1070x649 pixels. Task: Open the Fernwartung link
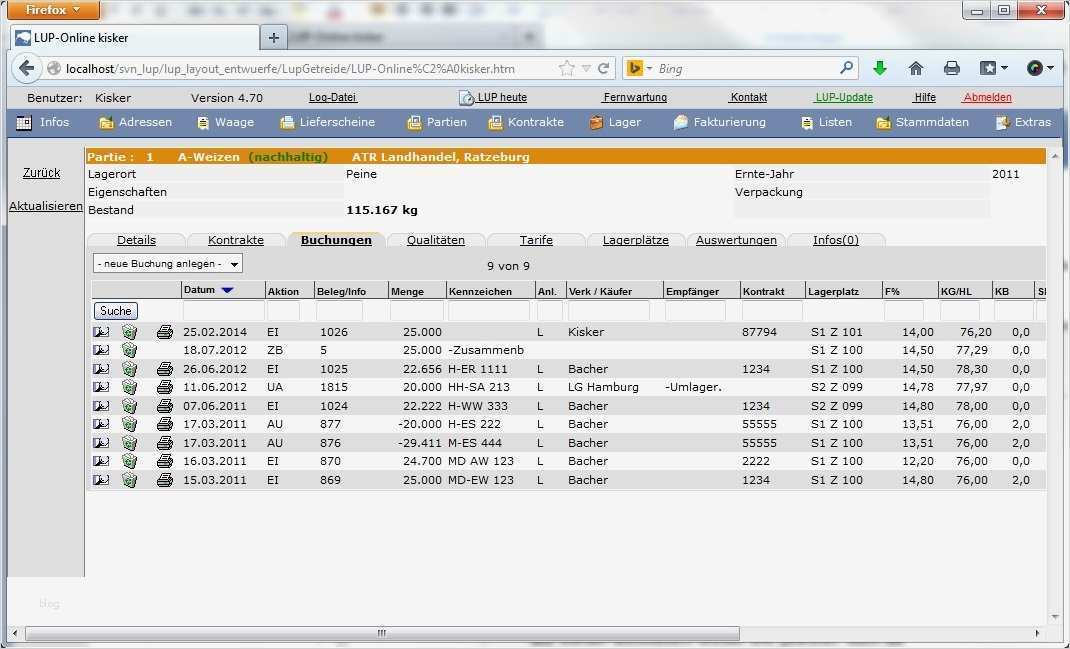(635, 98)
